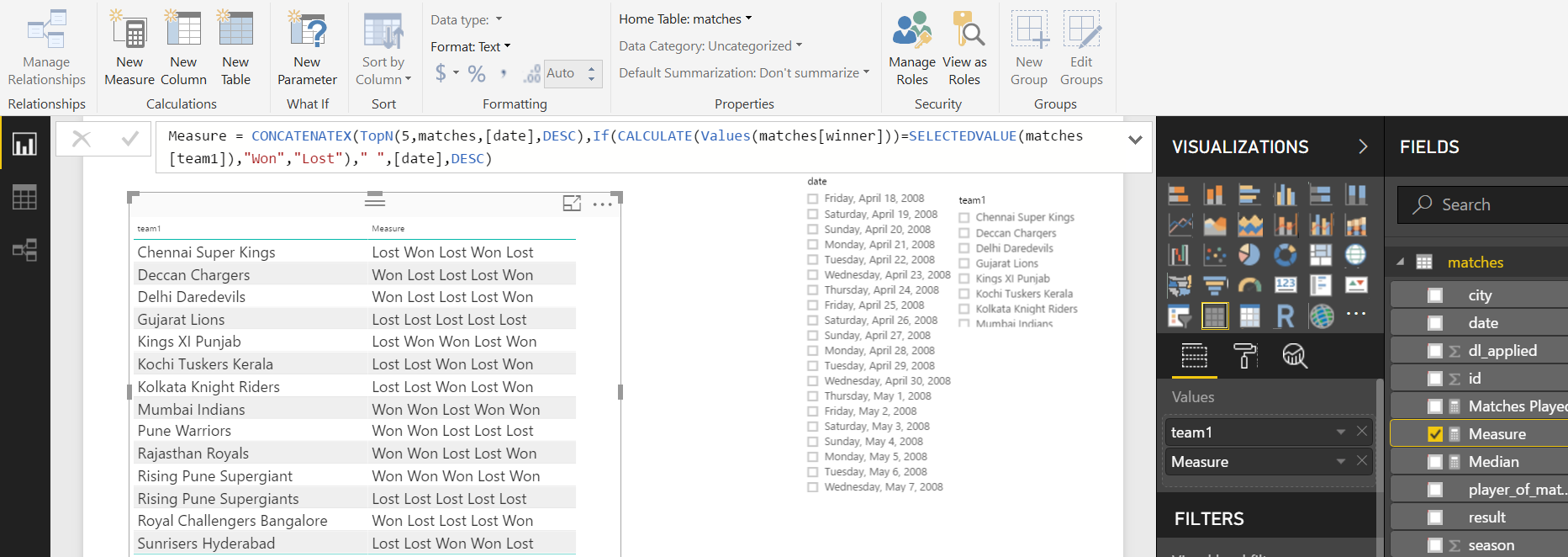The width and height of the screenshot is (1568, 557).
Task: Select the Treemap visual
Action: (x=1320, y=255)
